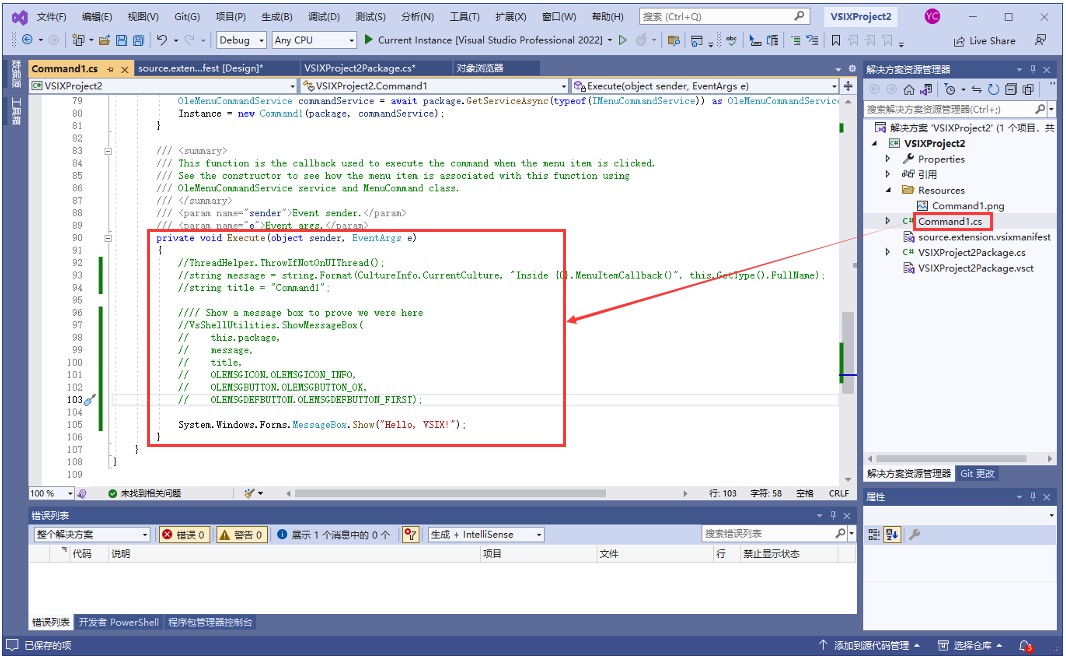
Task: Click Show All Files icon in Solution Explorer
Action: pos(1028,89)
